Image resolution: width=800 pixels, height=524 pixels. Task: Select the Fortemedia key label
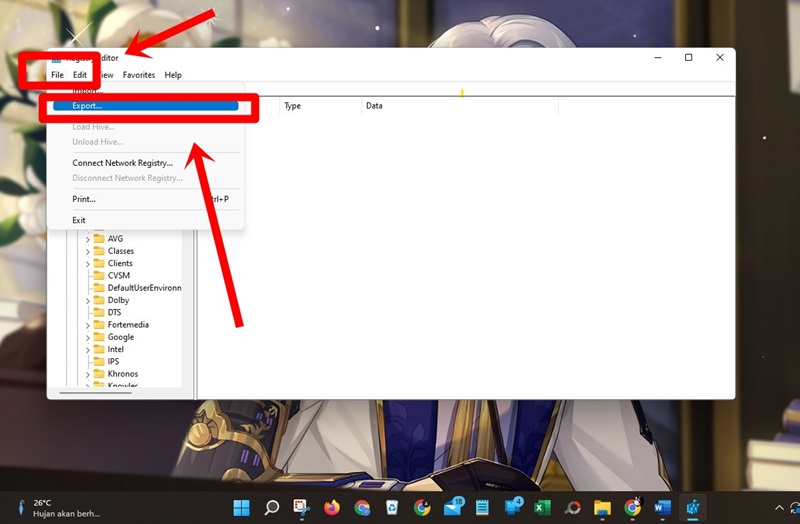(128, 325)
